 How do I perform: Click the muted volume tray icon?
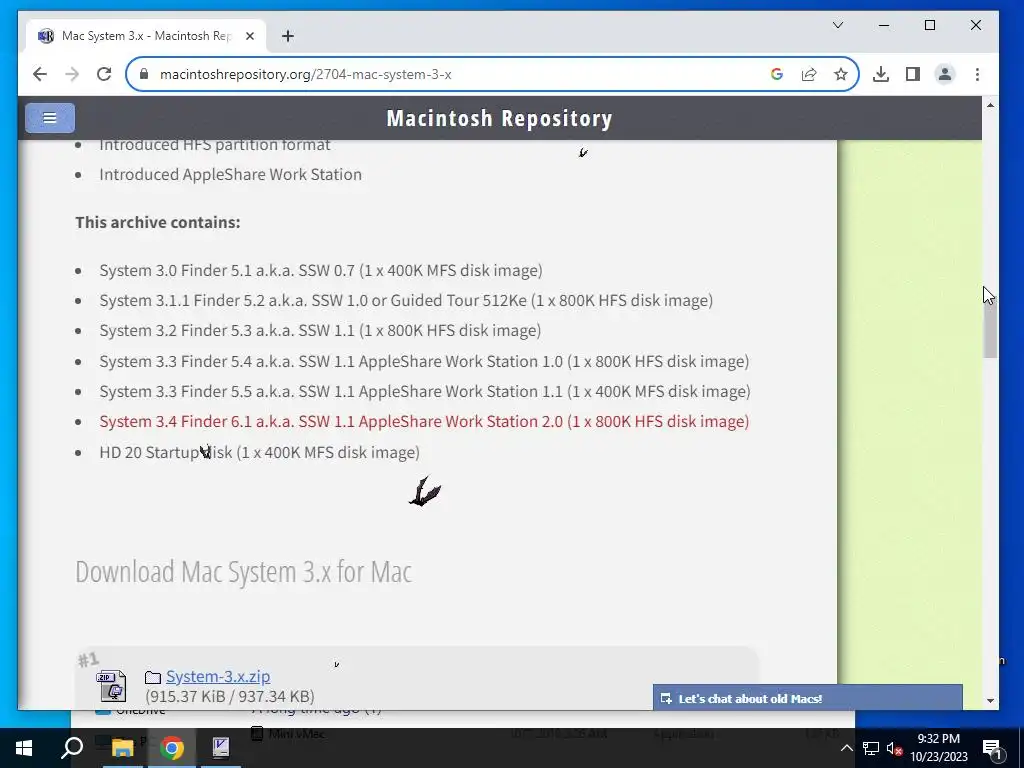(895, 748)
